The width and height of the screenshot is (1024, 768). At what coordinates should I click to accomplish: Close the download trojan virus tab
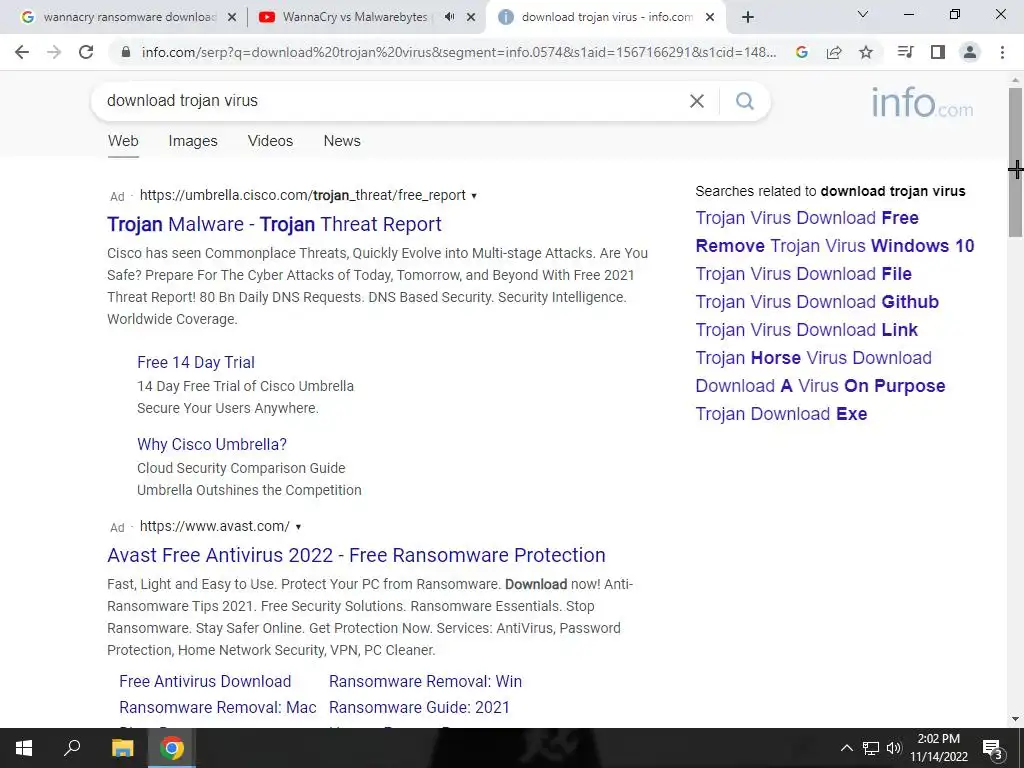(710, 17)
